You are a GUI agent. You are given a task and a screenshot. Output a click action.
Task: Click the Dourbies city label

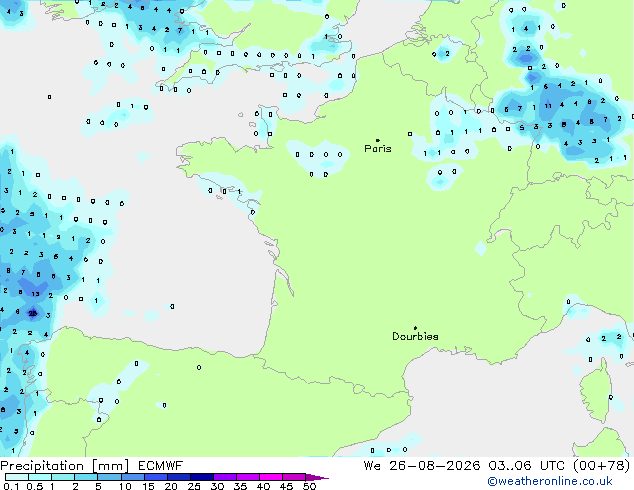pyautogui.click(x=415, y=336)
